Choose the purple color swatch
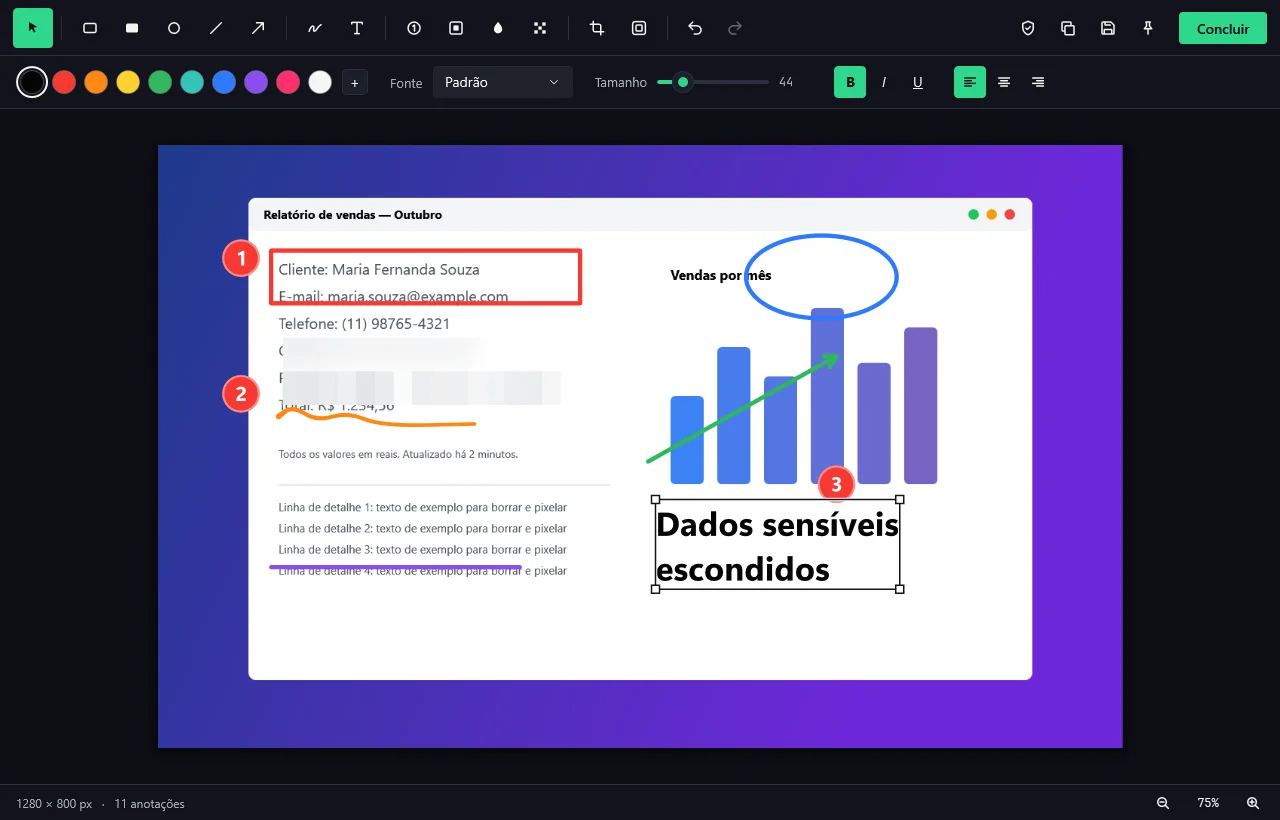The image size is (1280, 820). [x=256, y=82]
